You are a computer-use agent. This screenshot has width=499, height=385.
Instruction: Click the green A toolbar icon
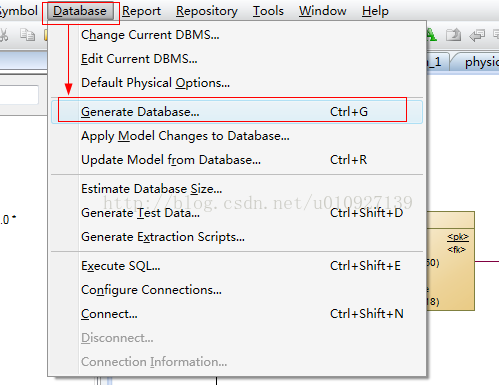(x=431, y=35)
